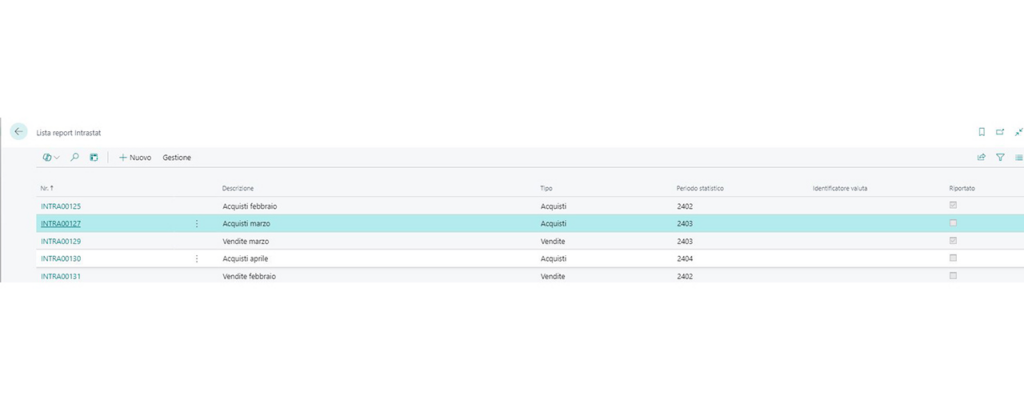
Task: Open the filter pane icon
Action: pyautogui.click(x=1000, y=158)
